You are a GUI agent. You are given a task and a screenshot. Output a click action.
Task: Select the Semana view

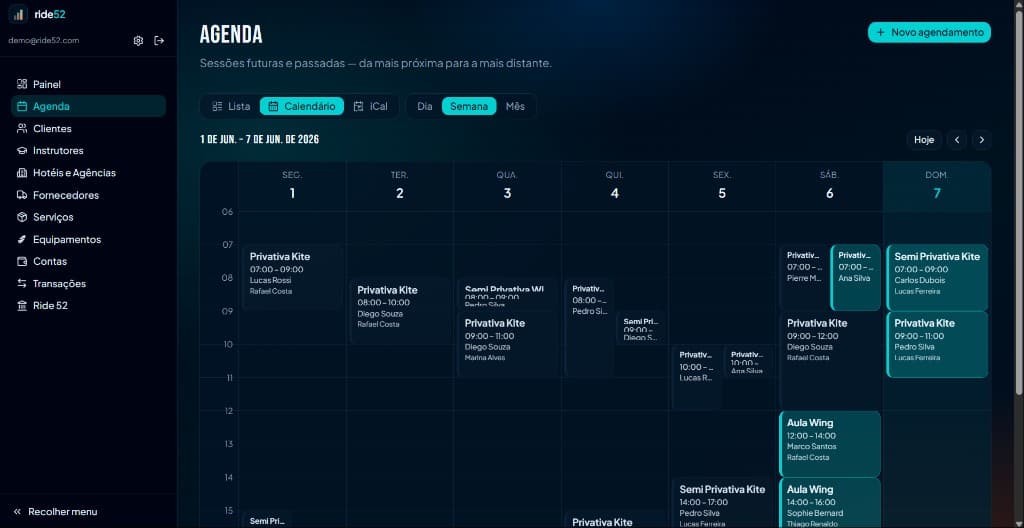click(469, 106)
